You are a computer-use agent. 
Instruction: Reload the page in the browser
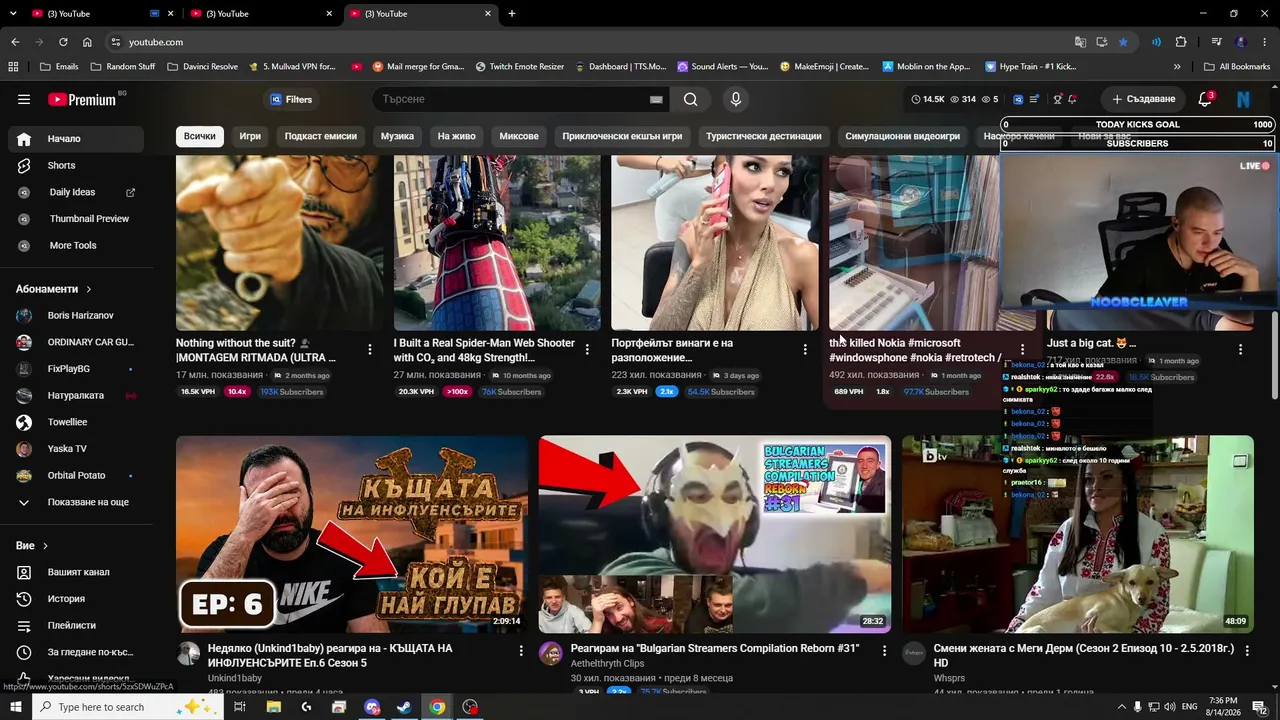coord(63,42)
